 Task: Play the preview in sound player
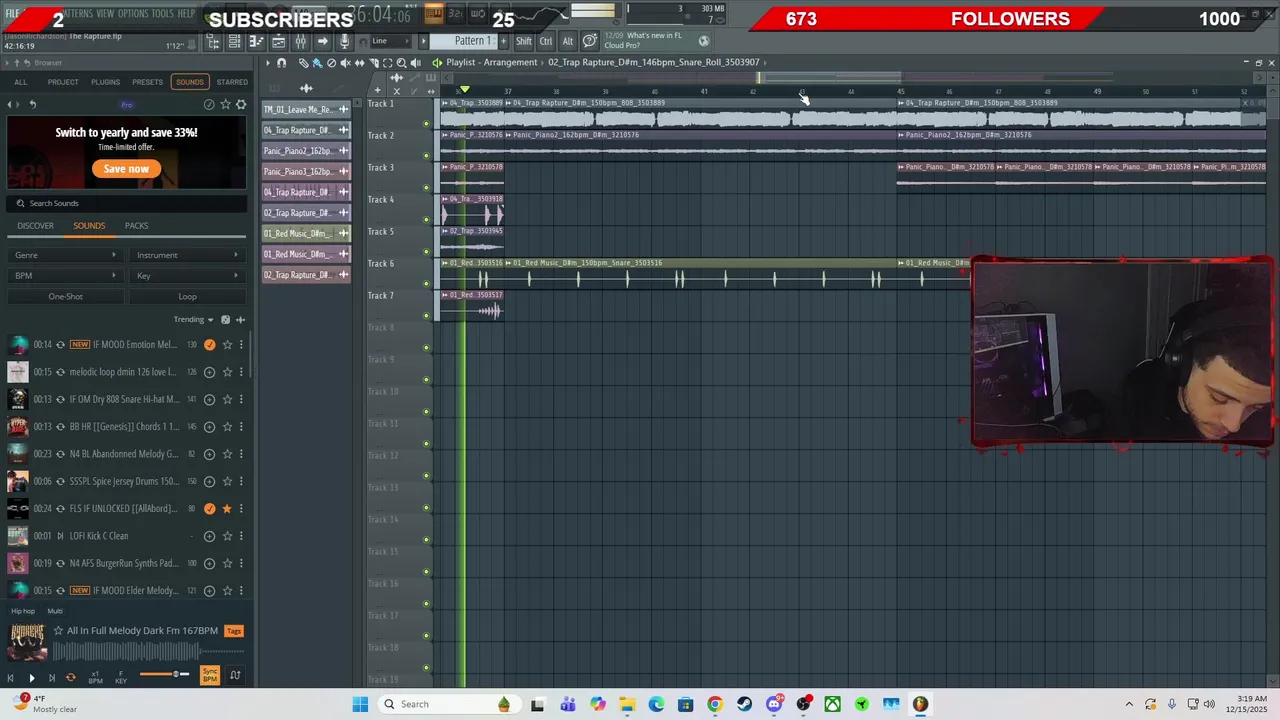click(32, 678)
